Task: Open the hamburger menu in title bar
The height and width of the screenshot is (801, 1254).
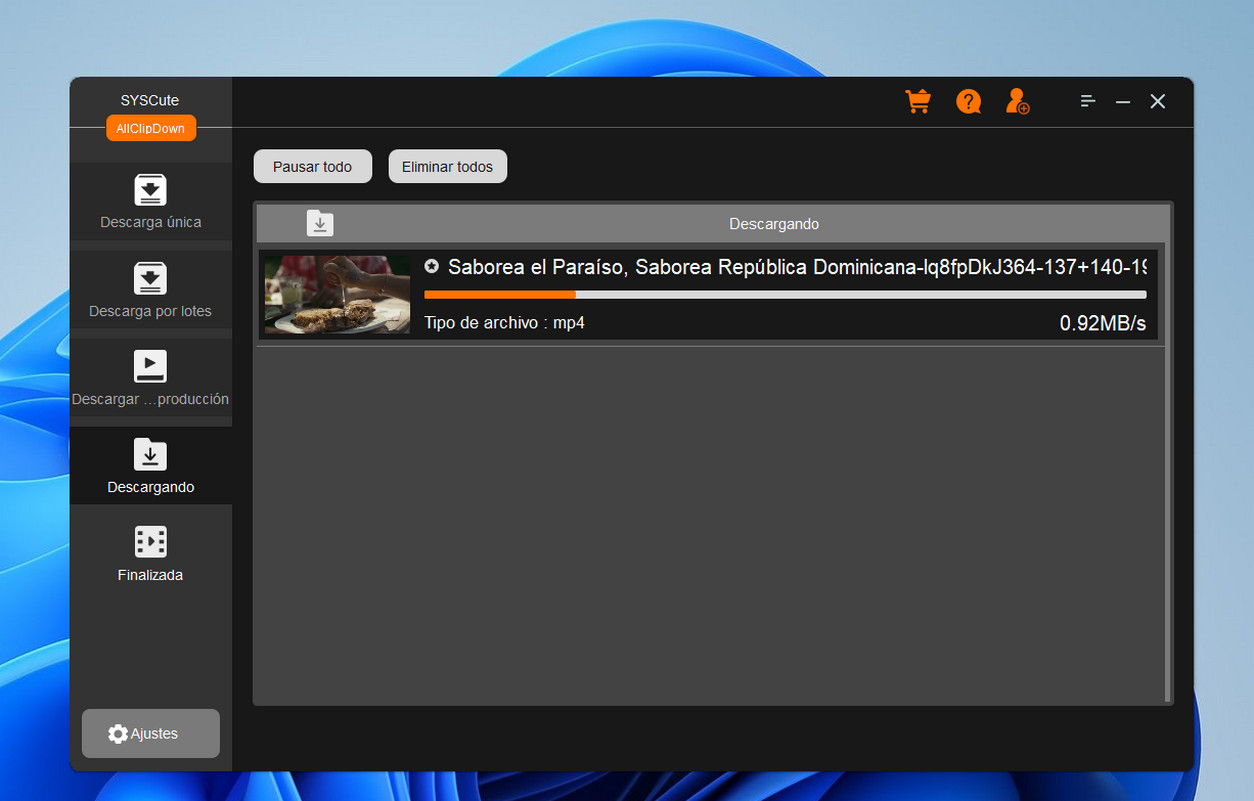Action: (1088, 101)
